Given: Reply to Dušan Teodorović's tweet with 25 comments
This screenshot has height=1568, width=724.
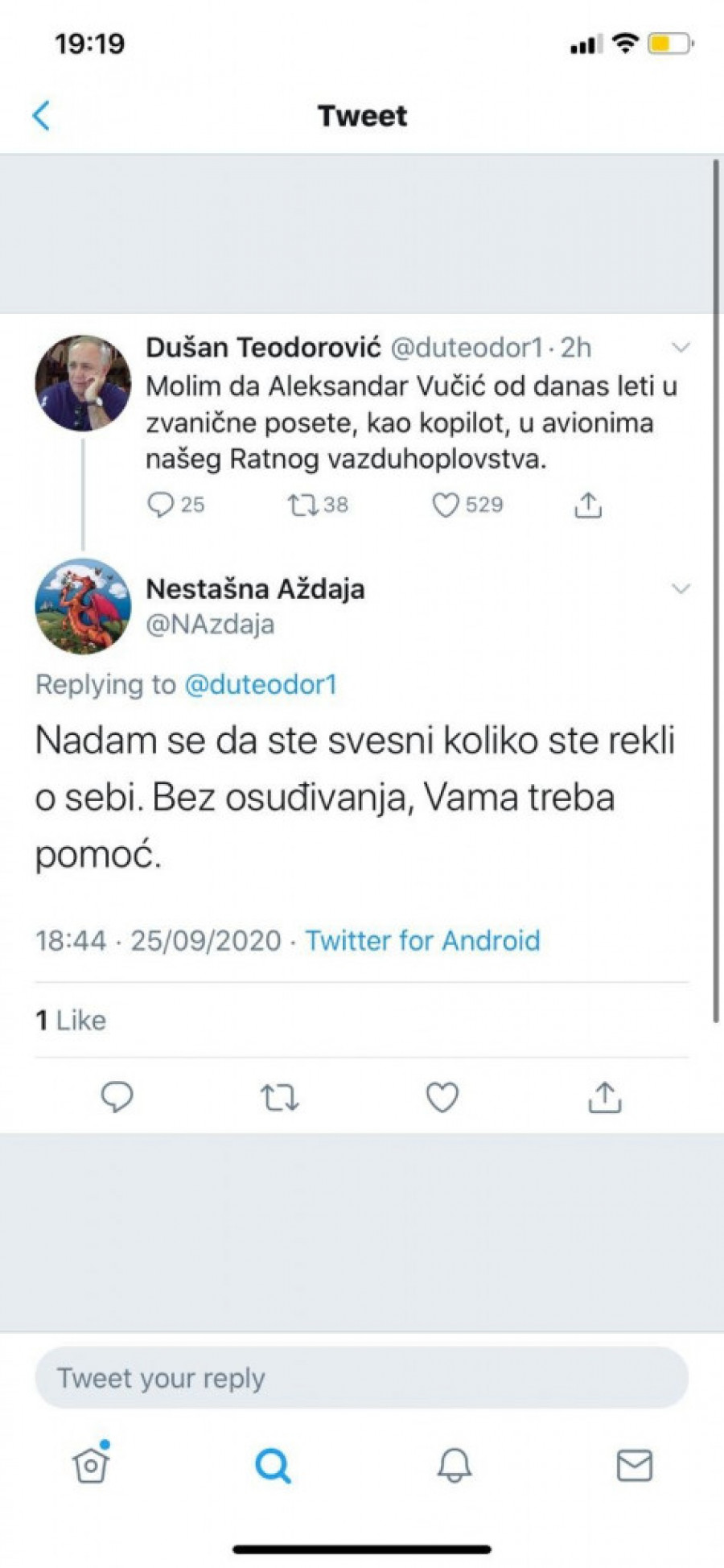Looking at the screenshot, I should (x=161, y=505).
